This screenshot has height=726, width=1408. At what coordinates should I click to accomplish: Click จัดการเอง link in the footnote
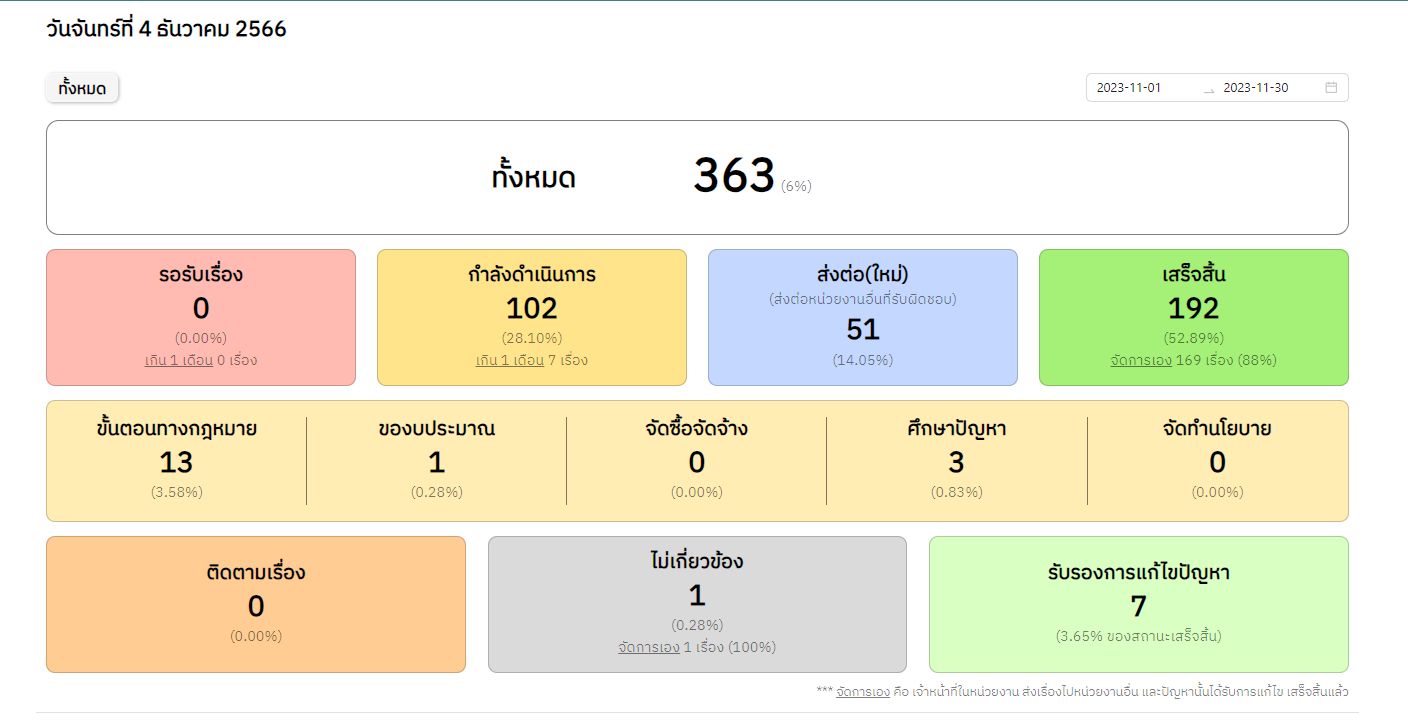862,691
